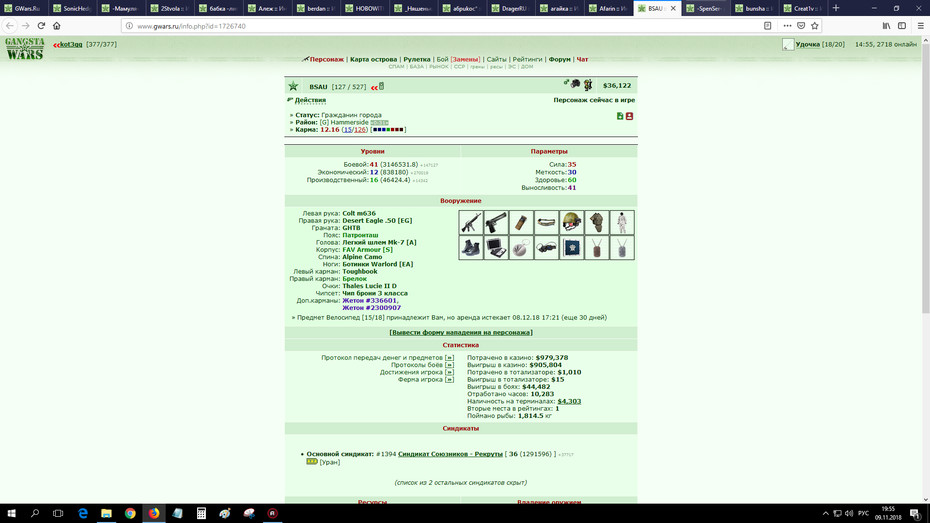
Task: Open the Удочка fishing rod link
Action: tap(808, 44)
